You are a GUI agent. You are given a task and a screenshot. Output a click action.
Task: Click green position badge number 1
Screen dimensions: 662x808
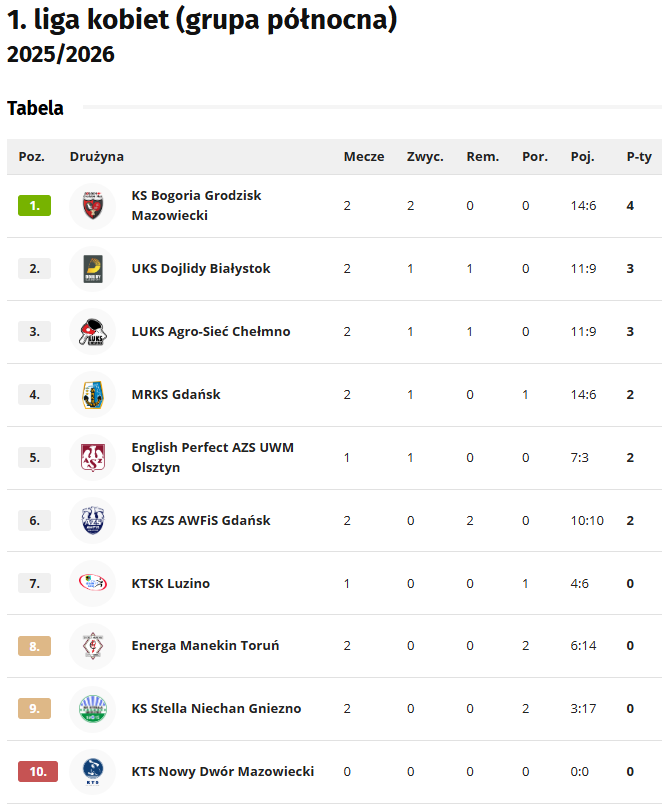tap(34, 206)
